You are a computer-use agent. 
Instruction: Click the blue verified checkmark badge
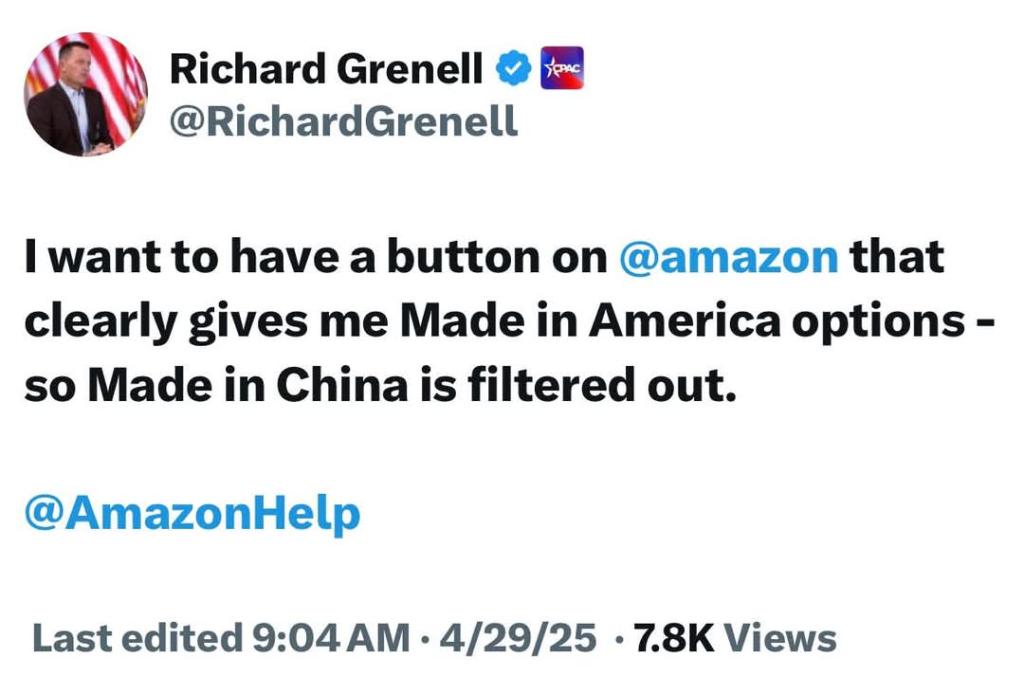click(514, 68)
